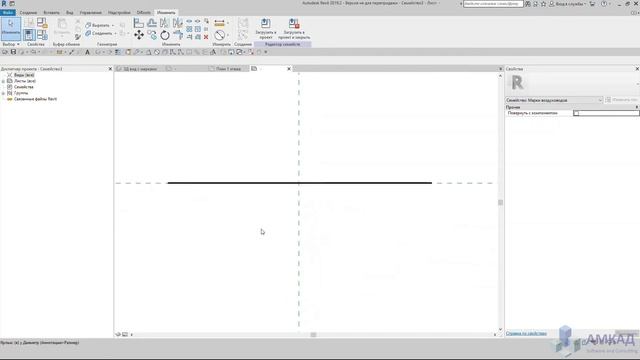Switch to the 'Вид' ribbon tab
Image resolution: width=640 pixels, height=360 pixels.
[70, 13]
